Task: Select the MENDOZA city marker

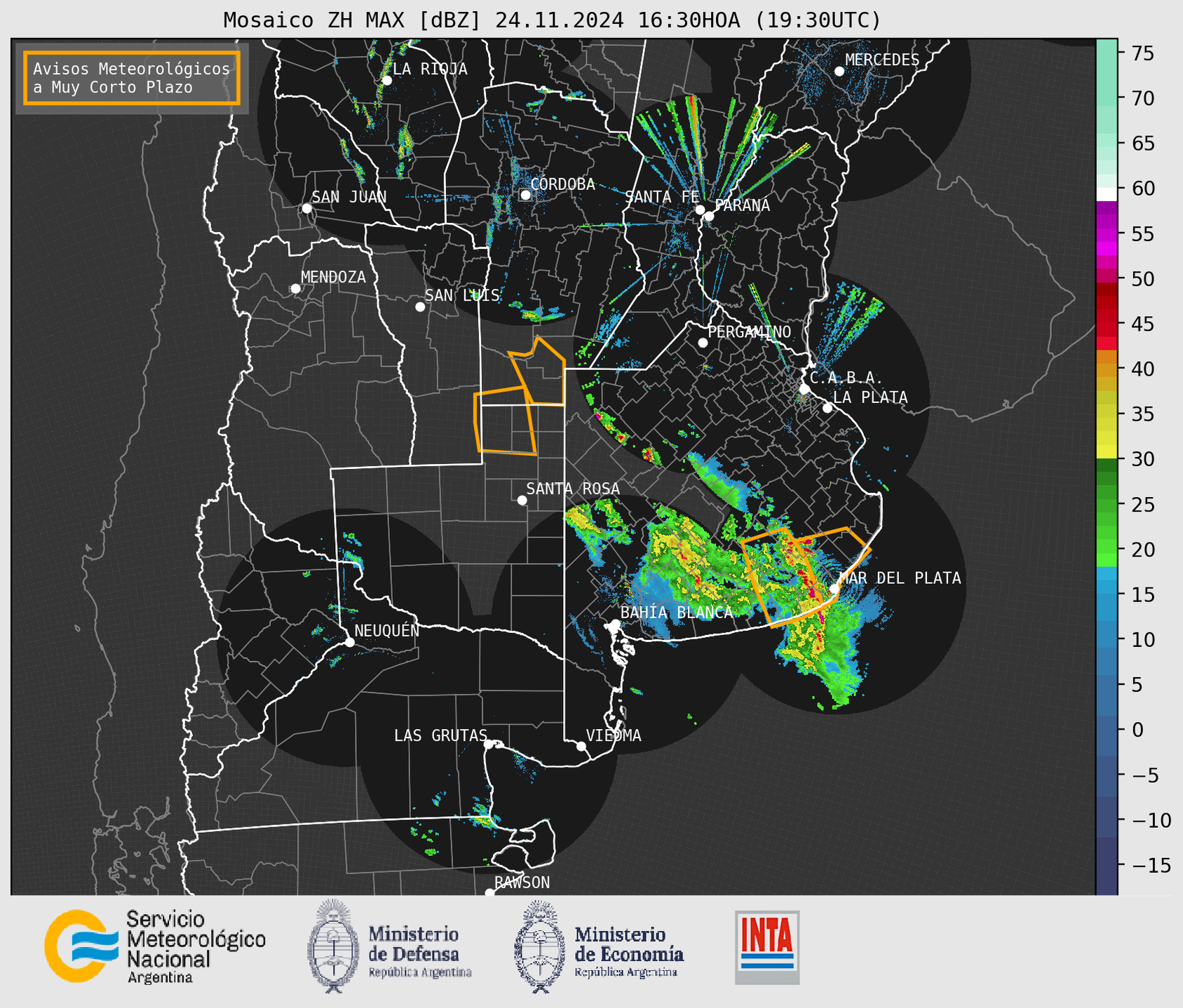Action: (295, 289)
